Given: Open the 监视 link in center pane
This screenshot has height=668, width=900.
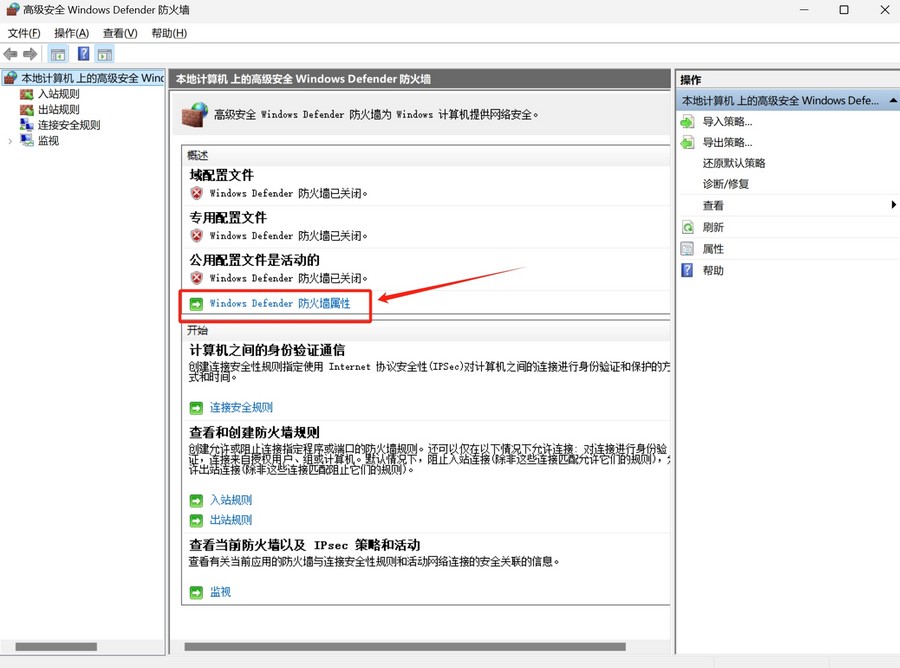Looking at the screenshot, I should 220,592.
